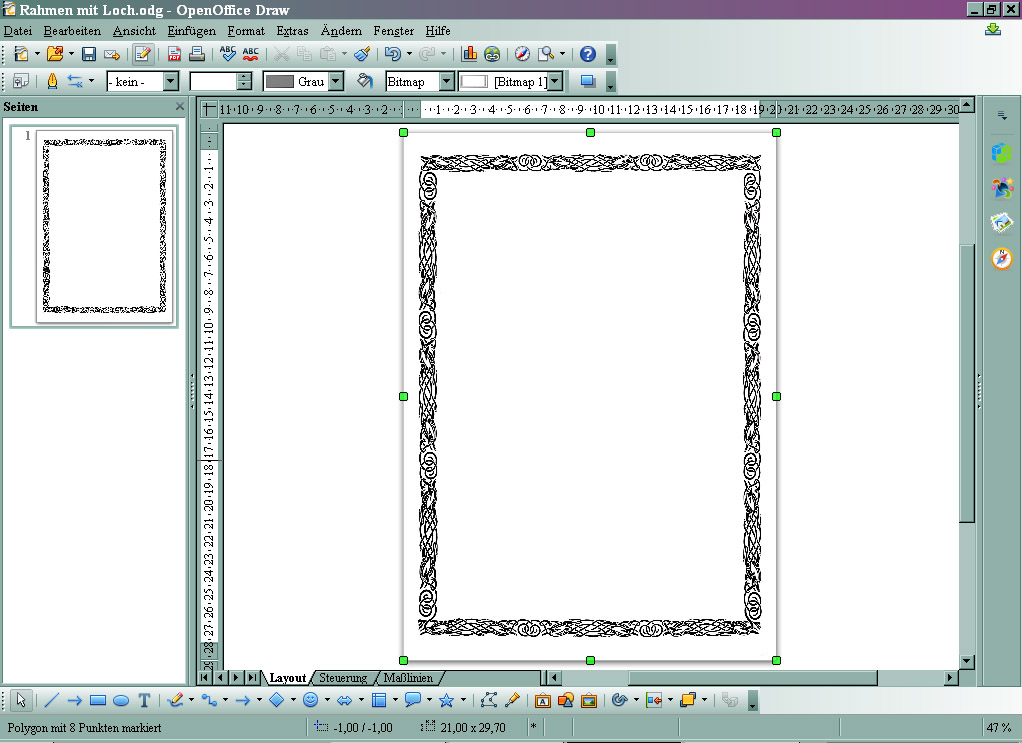Viewport: 1022px width, 743px height.
Task: Select the Rectangle tool
Action: pos(98,700)
